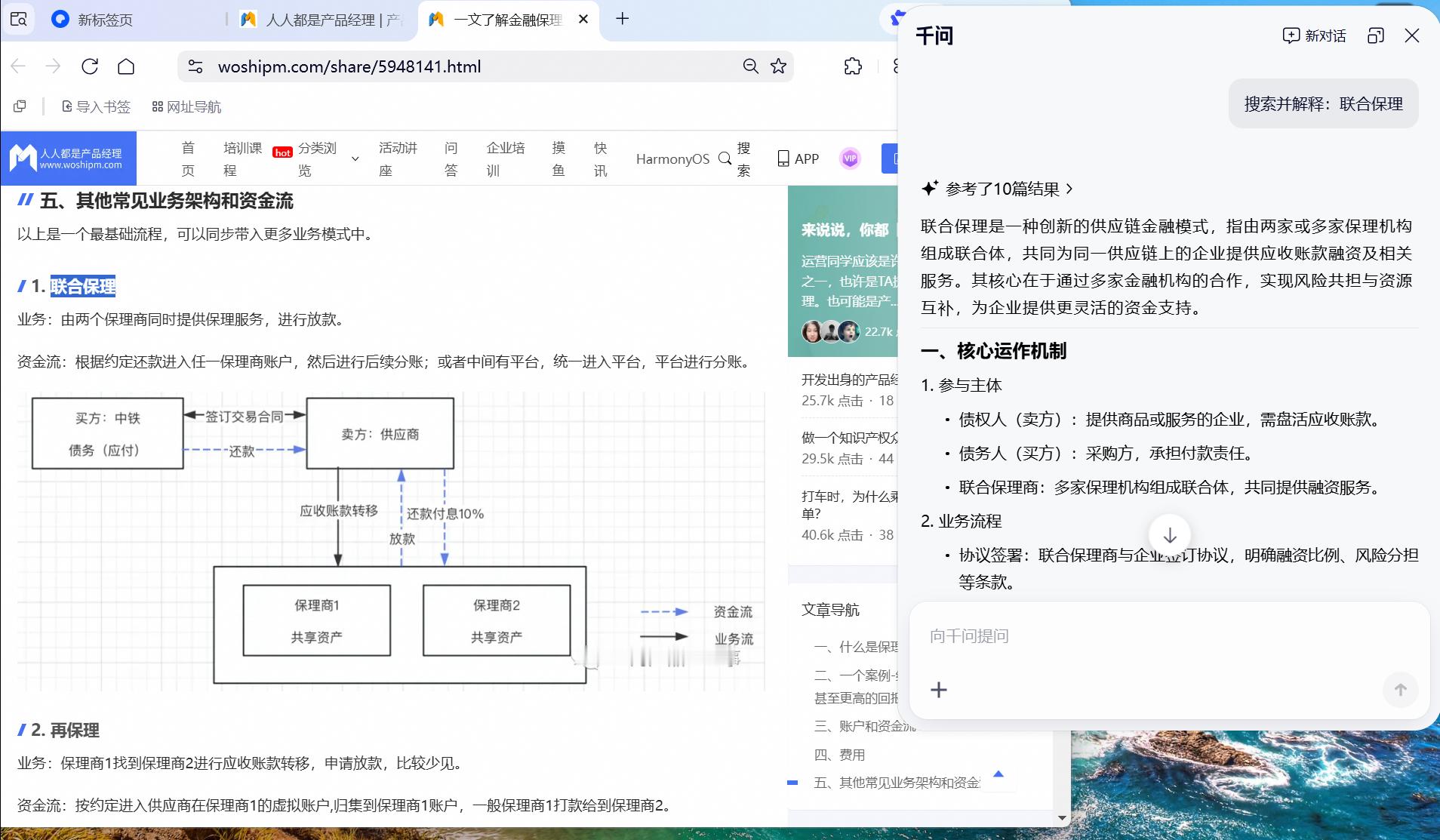Open the APP download link
Viewport: 1440px width, 840px height.
tap(798, 159)
